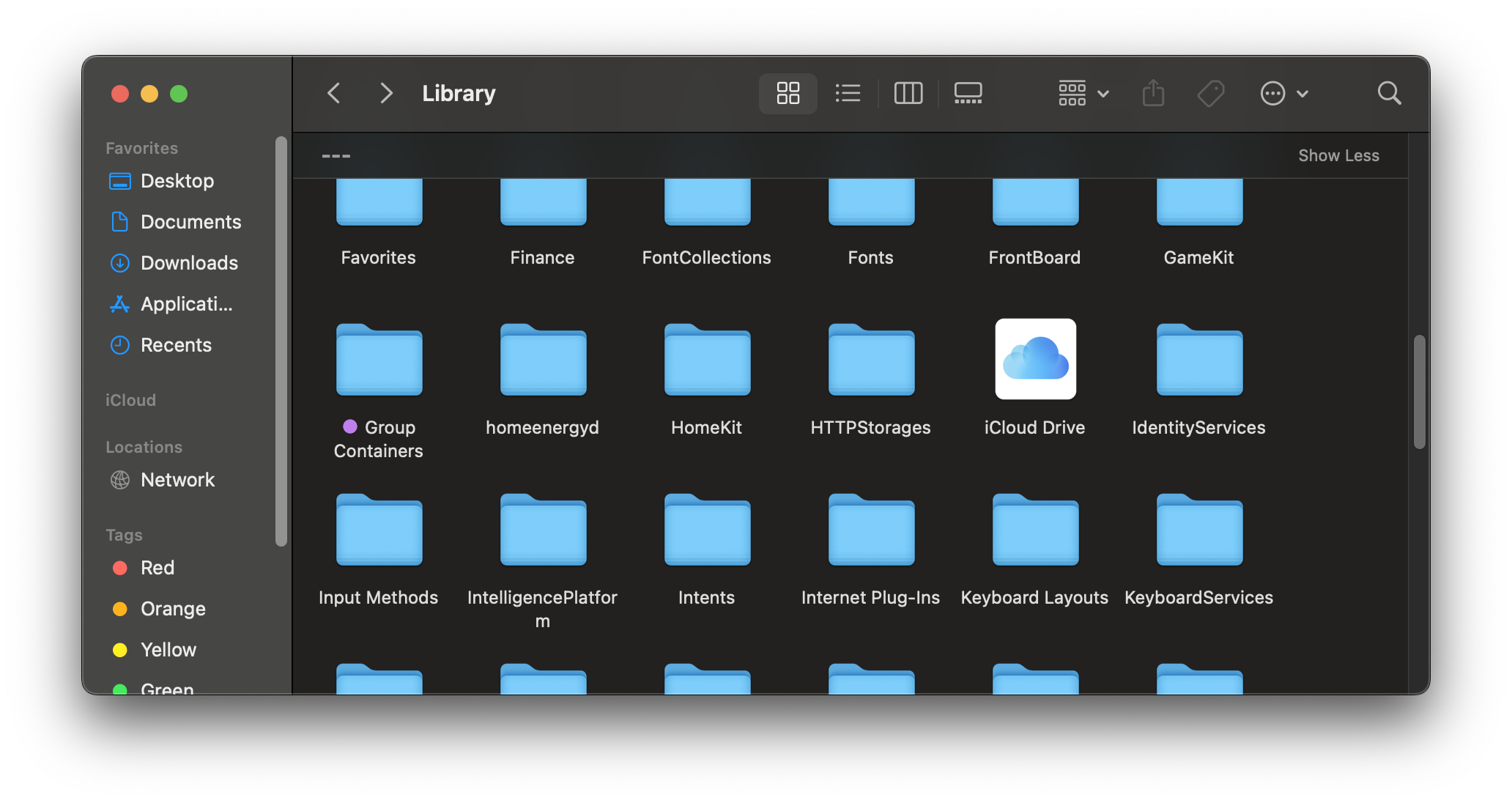Open Applications in the sidebar

coord(186,304)
